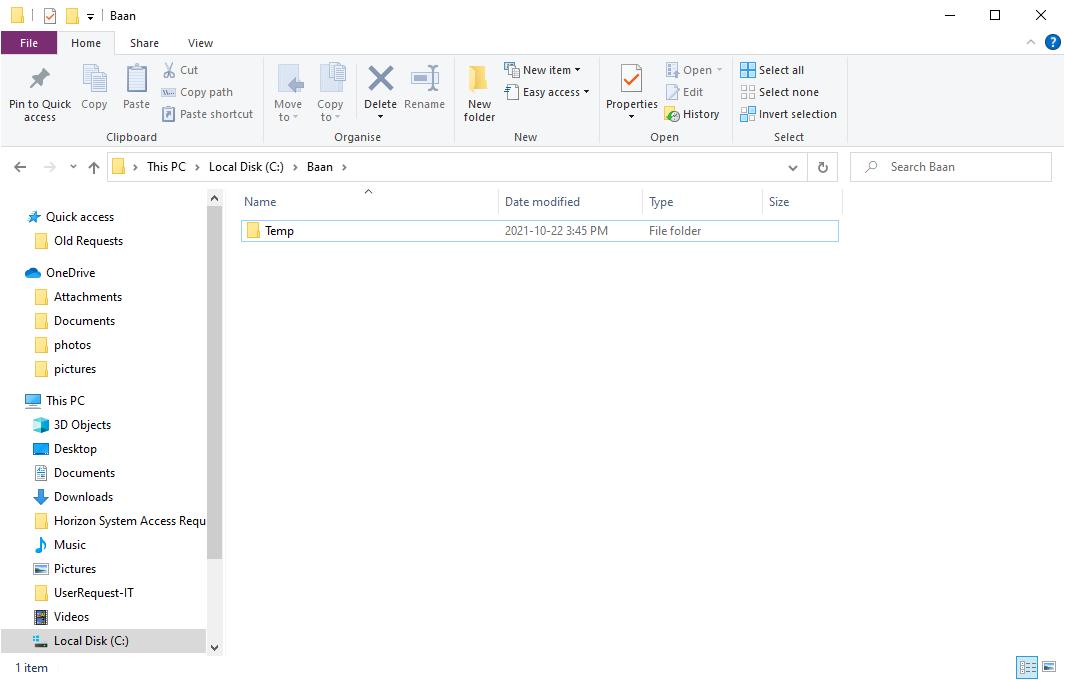Click the Refresh icon next to the address bar
Viewport: 1065px width, 680px height.
[822, 166]
